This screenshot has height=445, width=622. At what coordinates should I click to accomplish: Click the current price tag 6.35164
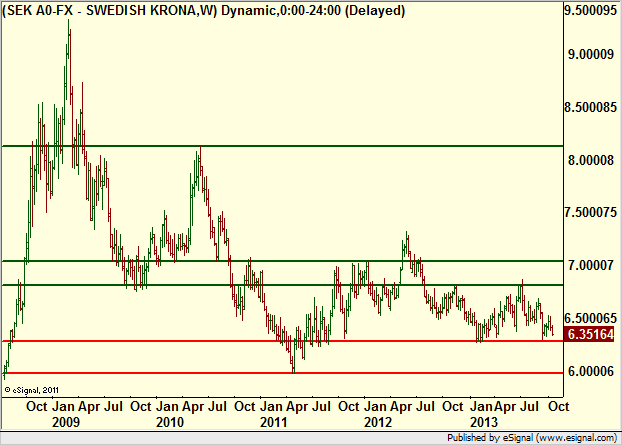(x=589, y=334)
